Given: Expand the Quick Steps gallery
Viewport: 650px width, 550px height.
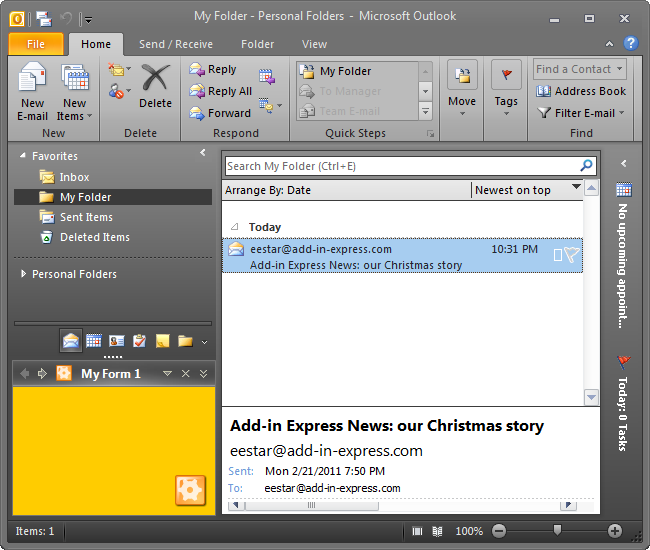Looking at the screenshot, I should pyautogui.click(x=425, y=111).
